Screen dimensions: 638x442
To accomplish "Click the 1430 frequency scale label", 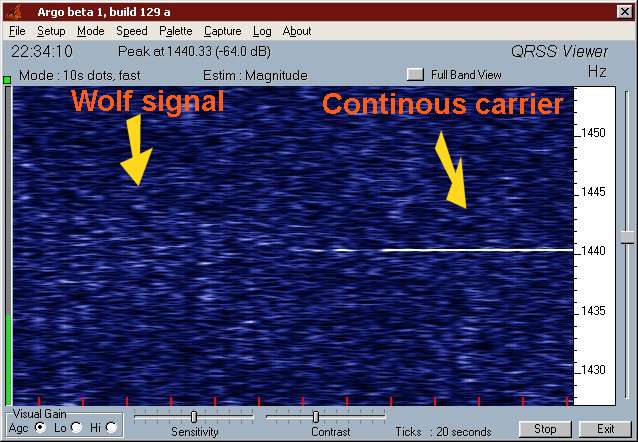I will click(593, 370).
